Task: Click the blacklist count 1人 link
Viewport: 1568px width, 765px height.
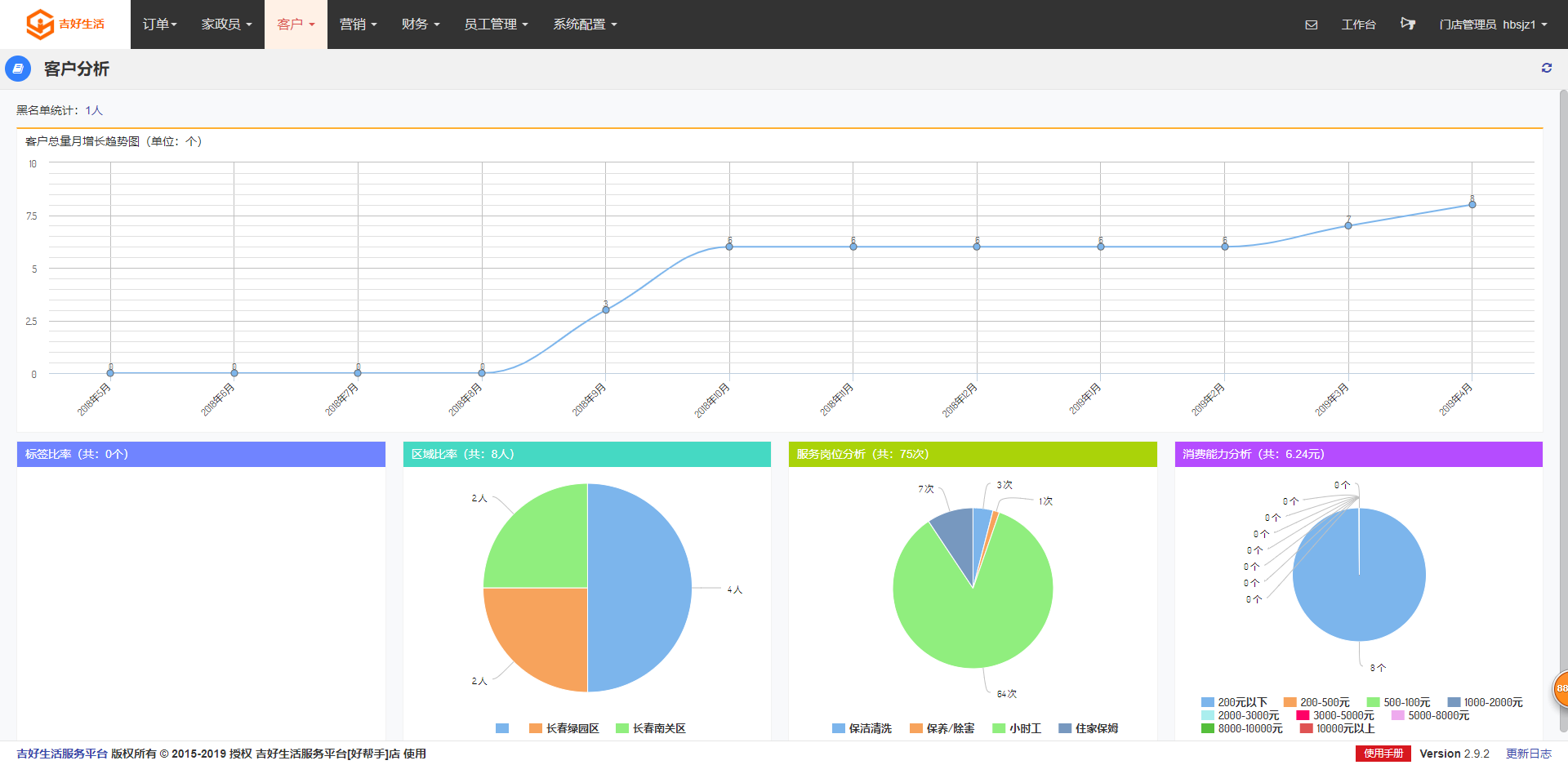Action: [x=94, y=110]
